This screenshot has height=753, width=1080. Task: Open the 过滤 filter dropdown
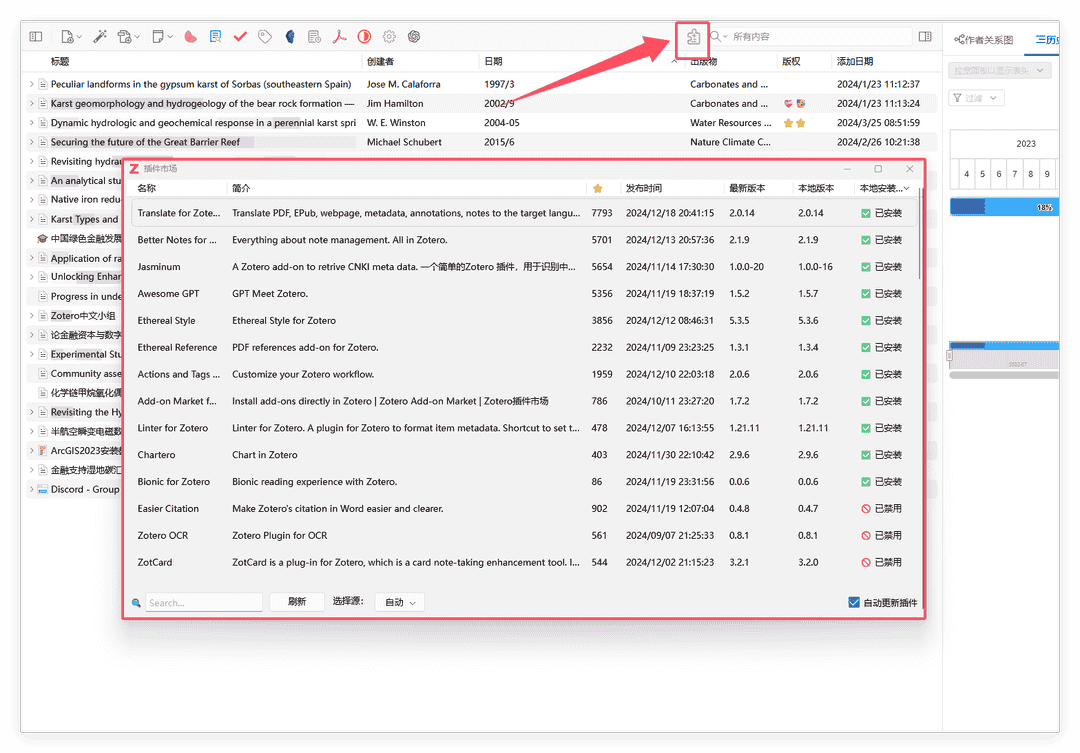coord(975,98)
